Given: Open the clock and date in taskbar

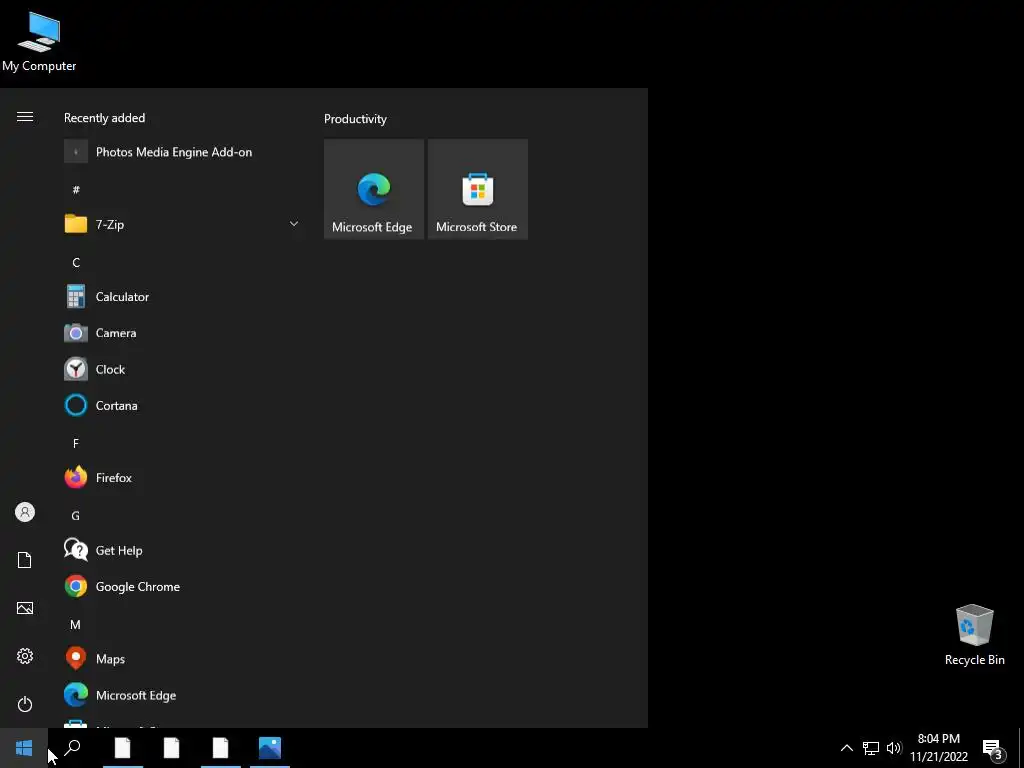Looking at the screenshot, I should click(938, 748).
